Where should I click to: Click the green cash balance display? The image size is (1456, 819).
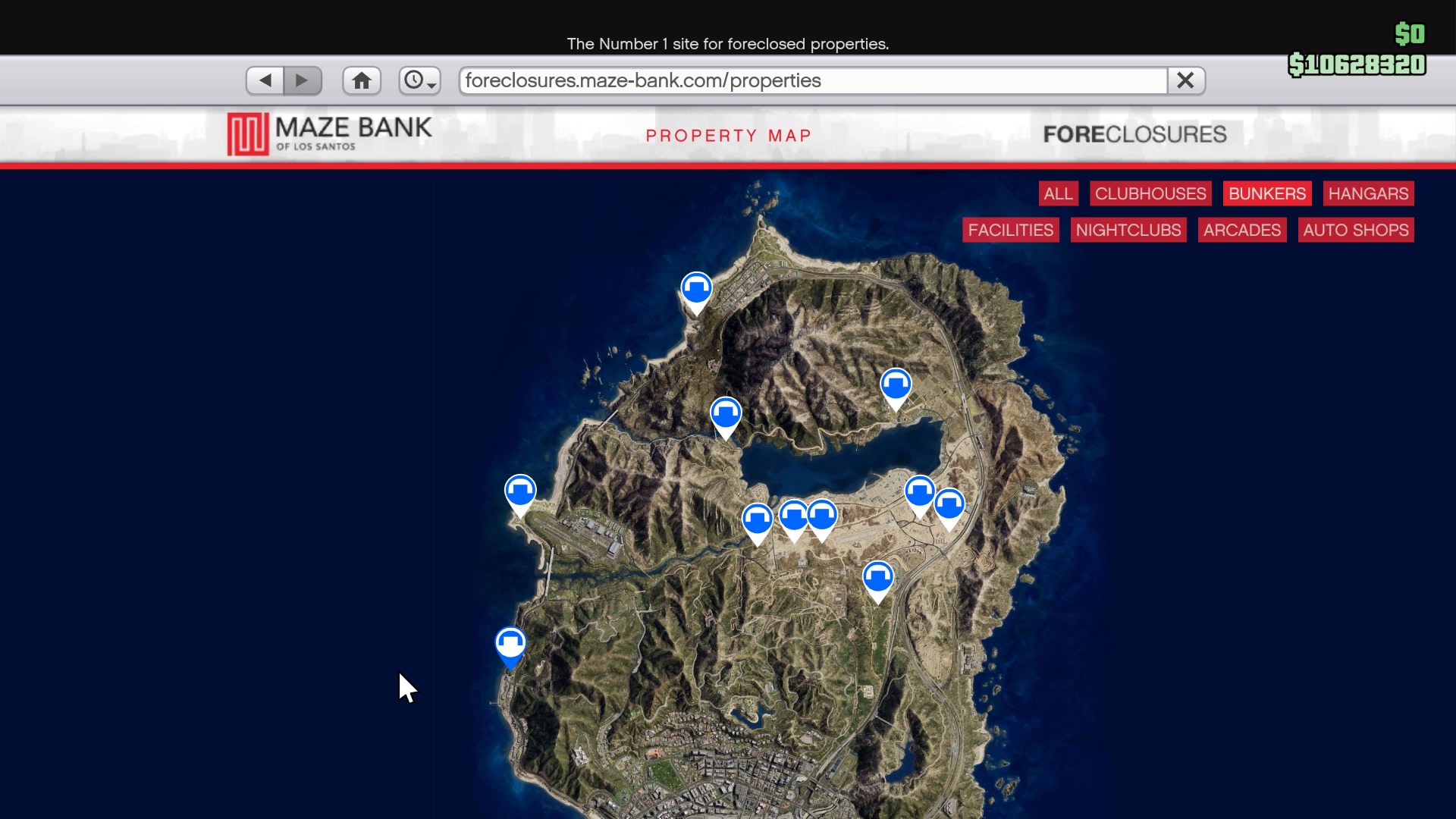tap(1356, 64)
